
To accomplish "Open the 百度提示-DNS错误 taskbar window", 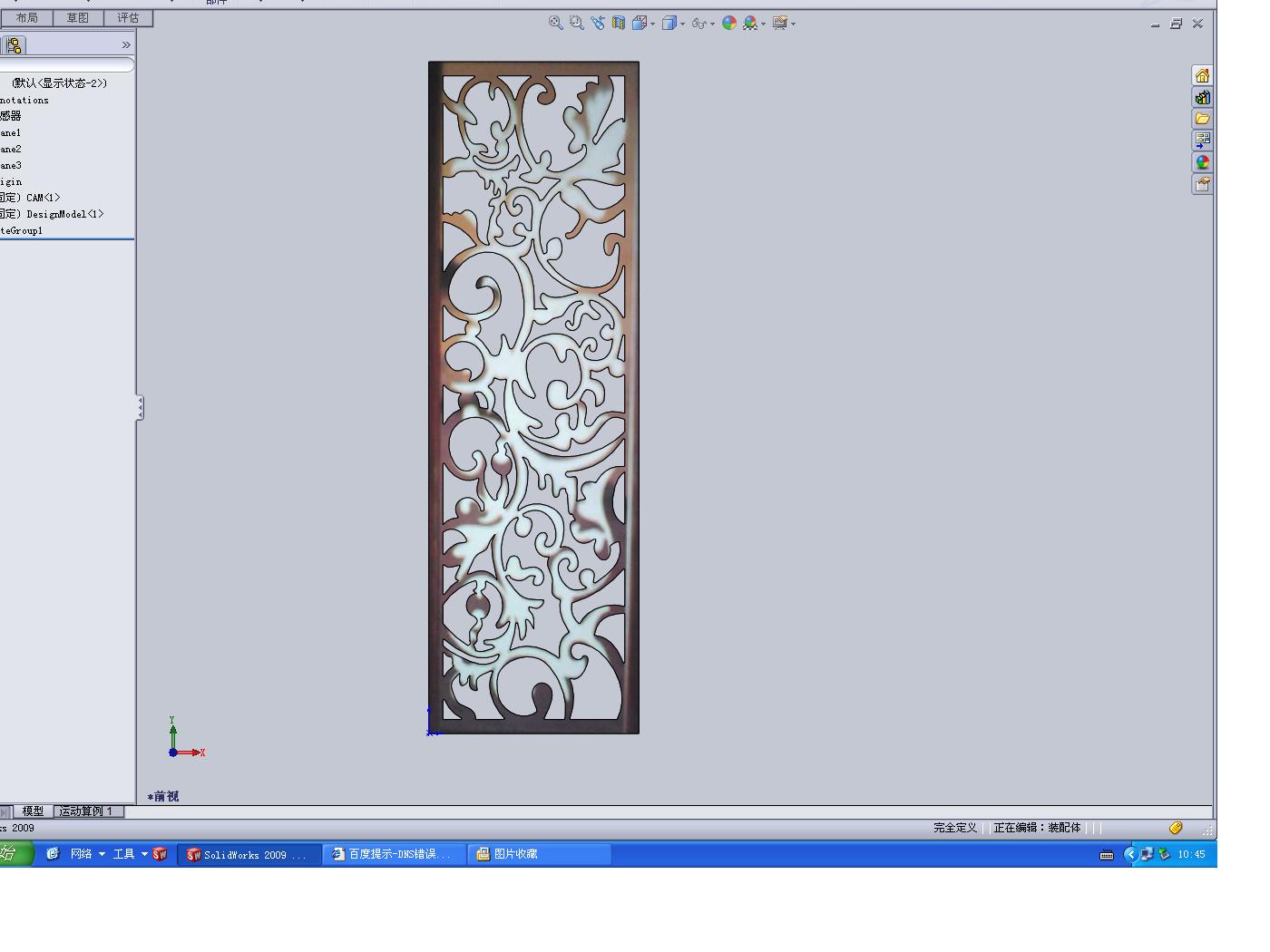I will 395,854.
